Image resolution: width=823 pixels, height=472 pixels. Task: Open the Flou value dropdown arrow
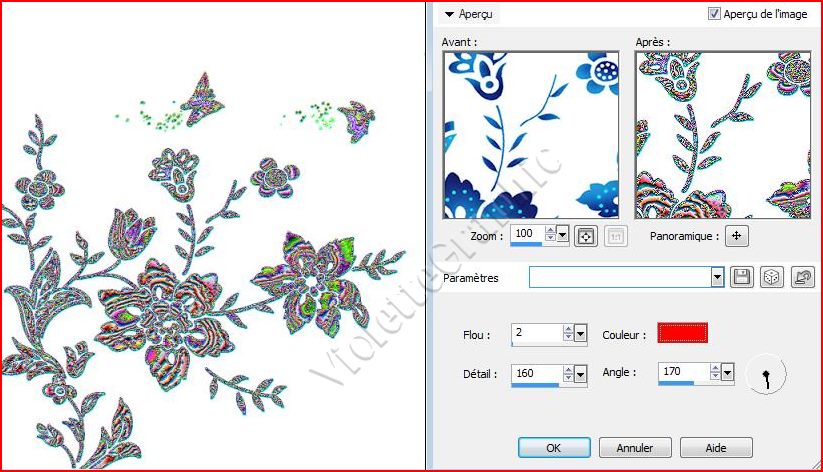581,333
